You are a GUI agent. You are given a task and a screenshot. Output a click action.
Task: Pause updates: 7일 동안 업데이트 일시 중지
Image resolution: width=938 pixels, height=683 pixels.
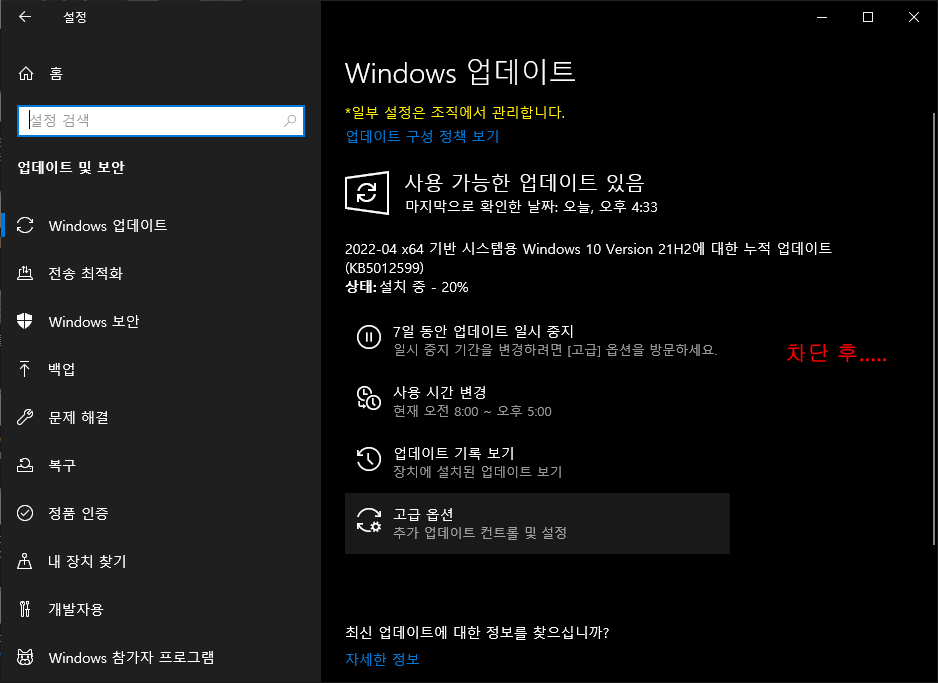tap(537, 340)
